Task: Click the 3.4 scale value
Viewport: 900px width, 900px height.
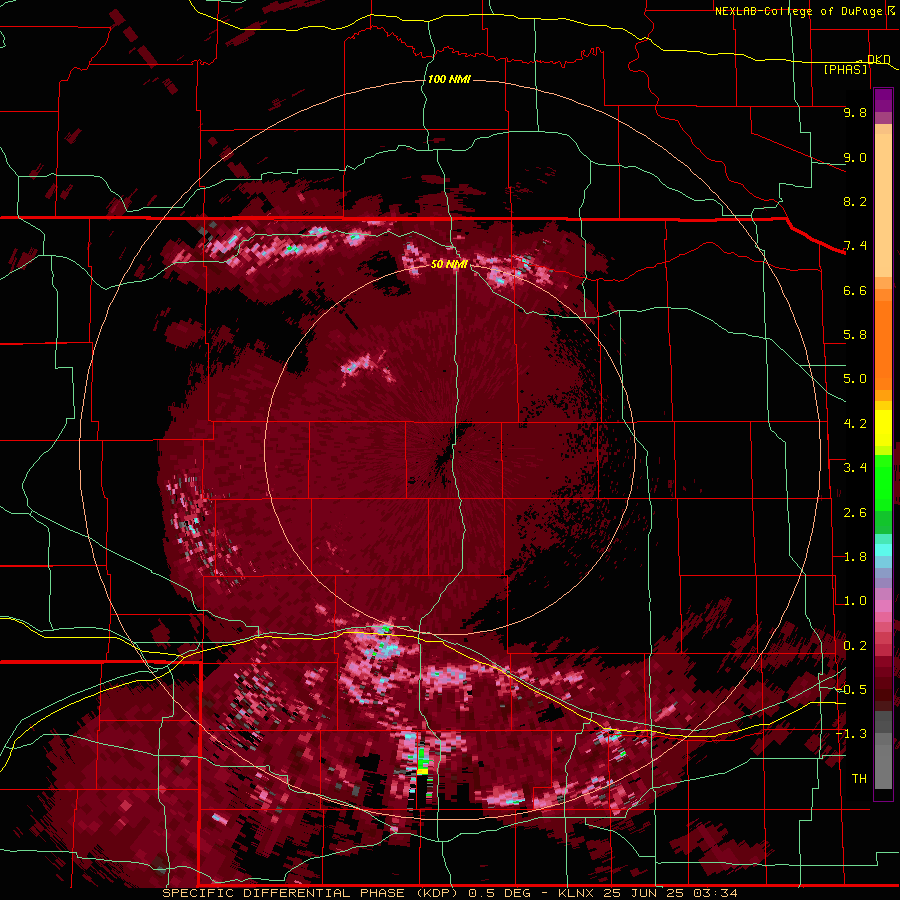Action: point(855,468)
